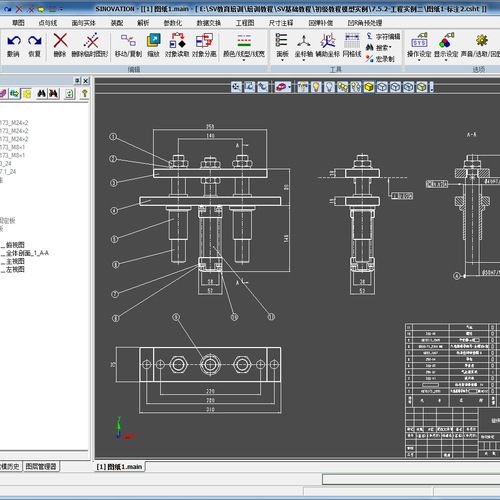Select the zoom (缩放) tool in the ribbon
This screenshot has width=500, height=500.
click(x=154, y=41)
